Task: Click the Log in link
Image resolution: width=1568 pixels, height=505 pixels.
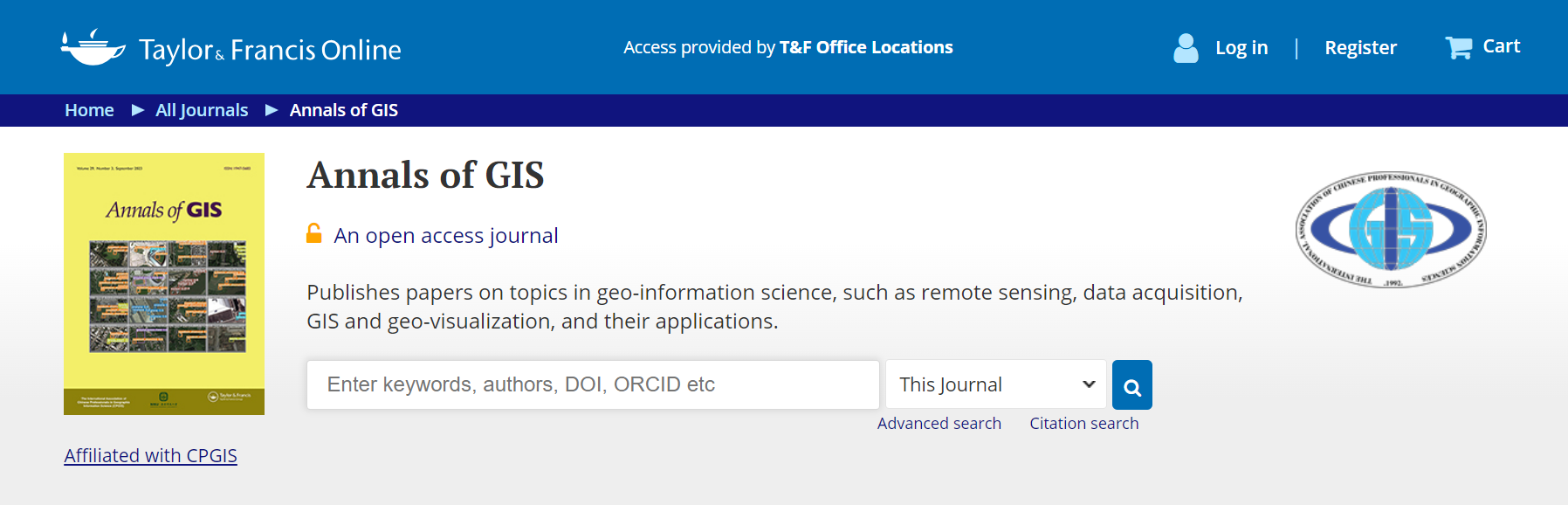Action: pos(1241,48)
